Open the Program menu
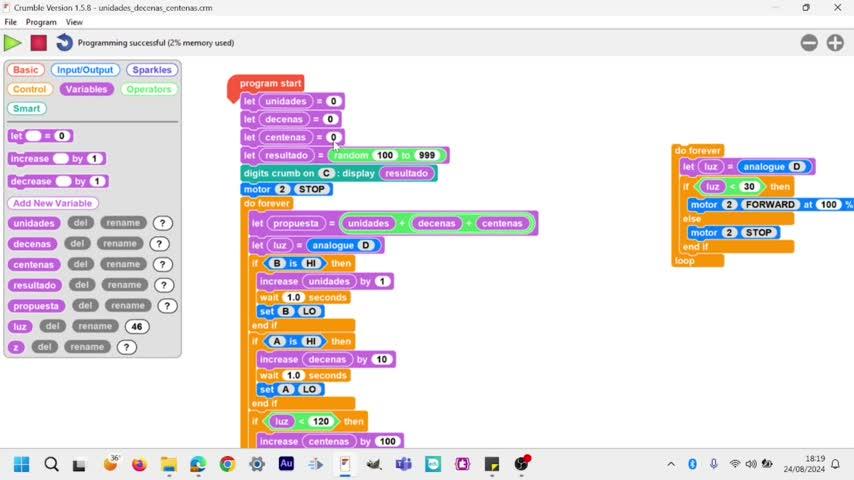 pos(41,22)
